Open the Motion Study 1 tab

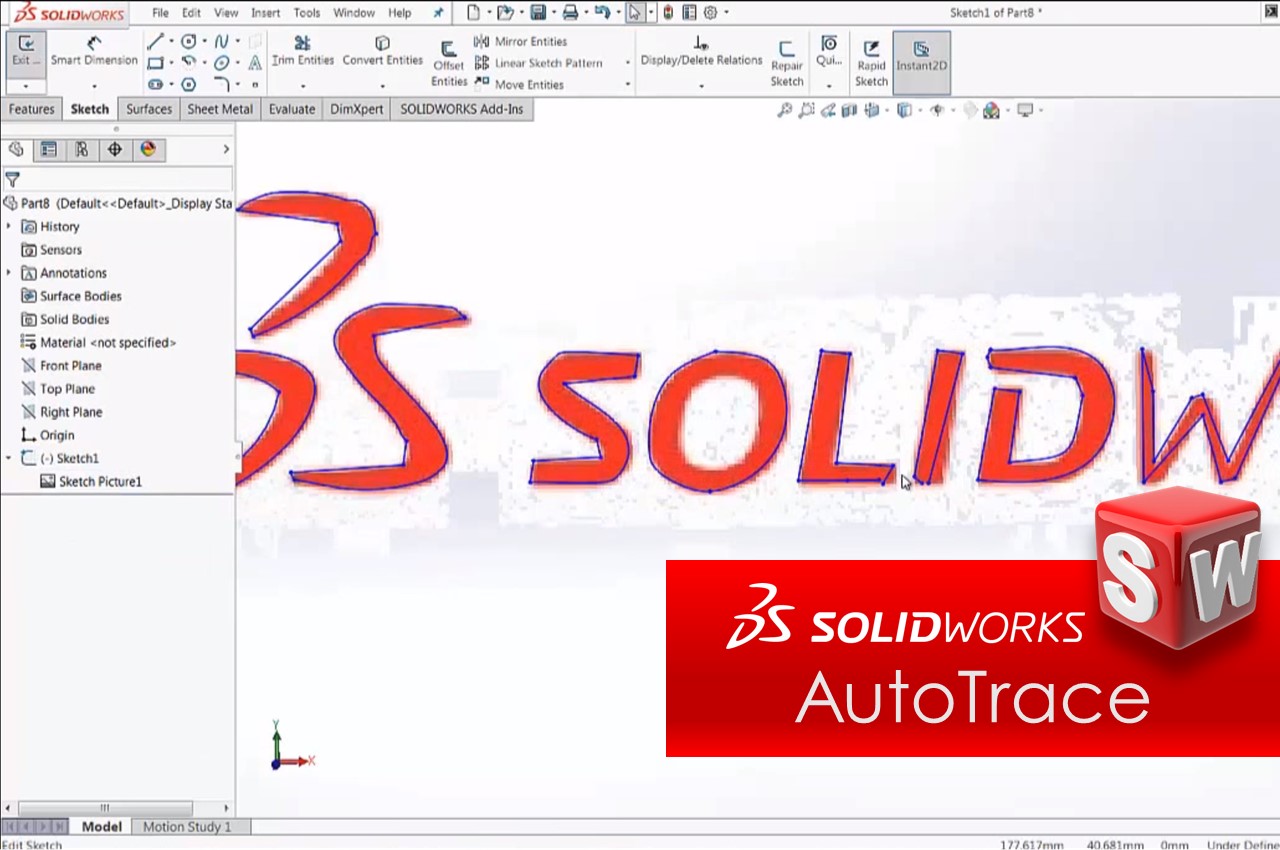tap(187, 827)
